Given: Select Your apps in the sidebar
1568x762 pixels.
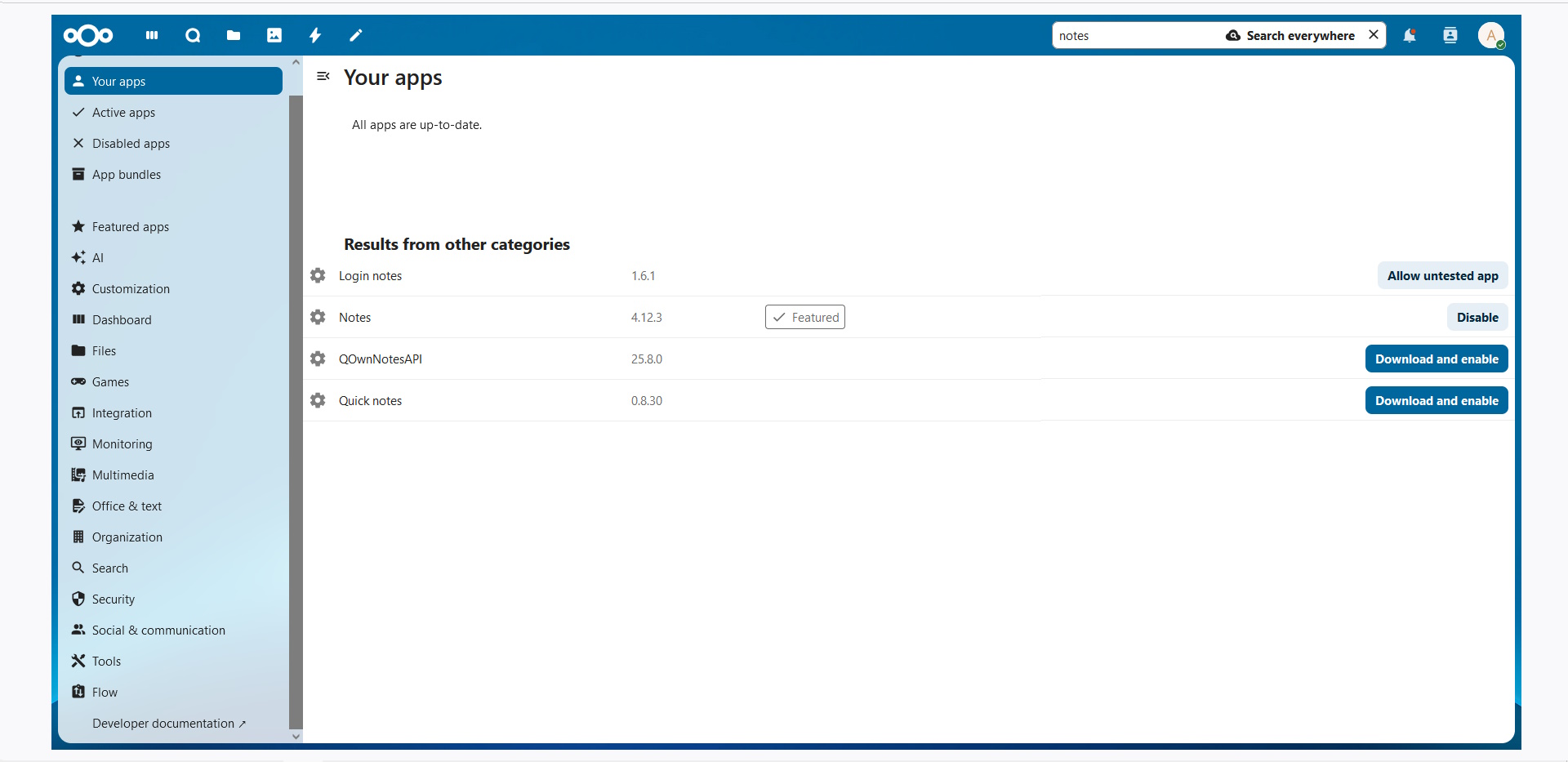Looking at the screenshot, I should [173, 81].
